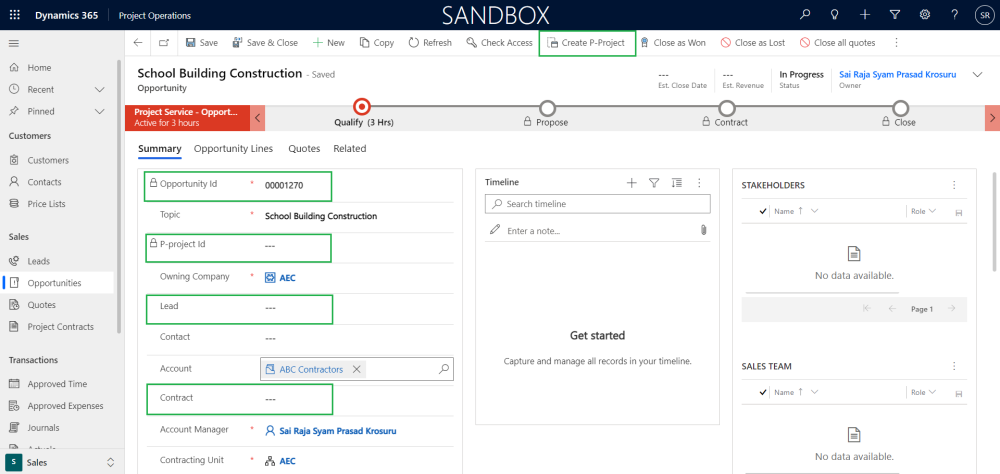The width and height of the screenshot is (1000, 474).
Task: Collapse the hamburger site map menu
Action: [x=13, y=43]
